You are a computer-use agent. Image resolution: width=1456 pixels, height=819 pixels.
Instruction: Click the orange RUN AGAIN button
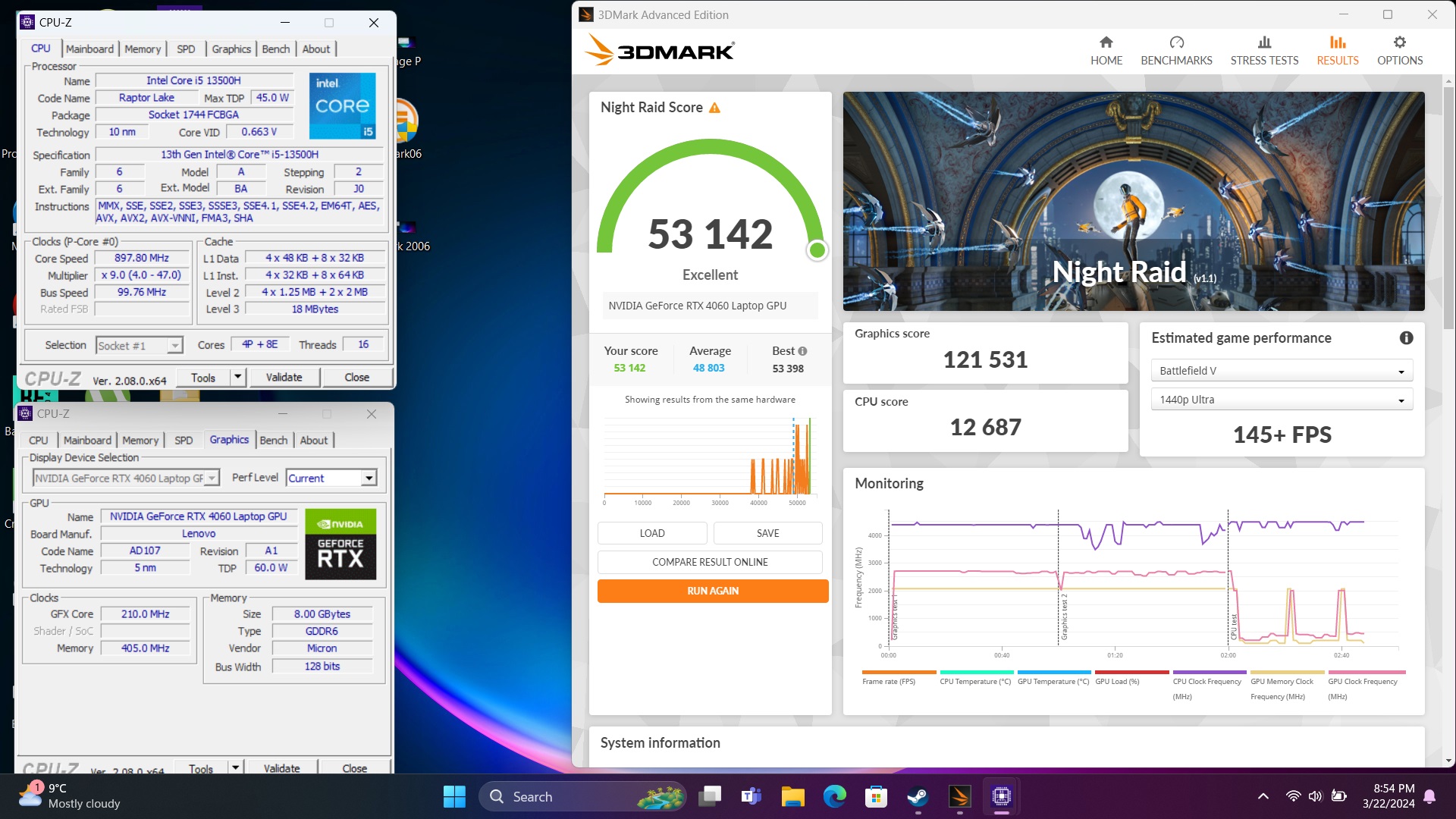713,591
